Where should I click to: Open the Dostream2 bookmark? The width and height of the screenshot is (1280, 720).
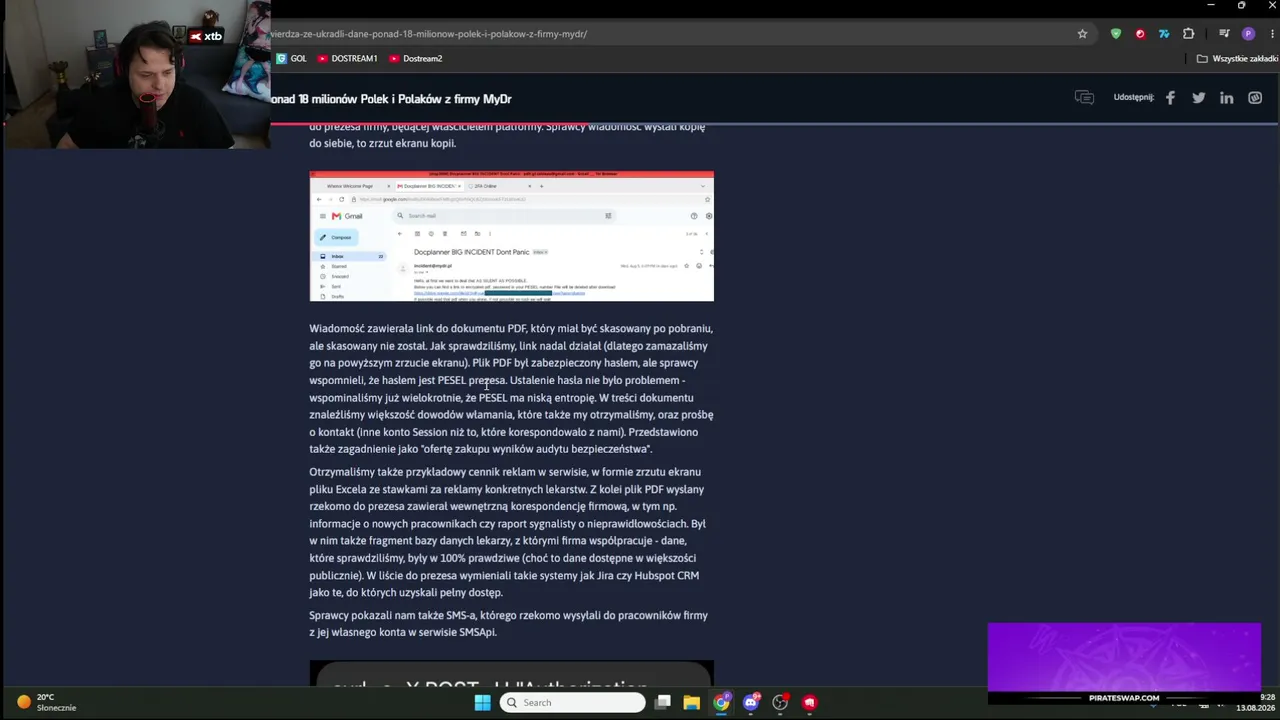pos(416,59)
